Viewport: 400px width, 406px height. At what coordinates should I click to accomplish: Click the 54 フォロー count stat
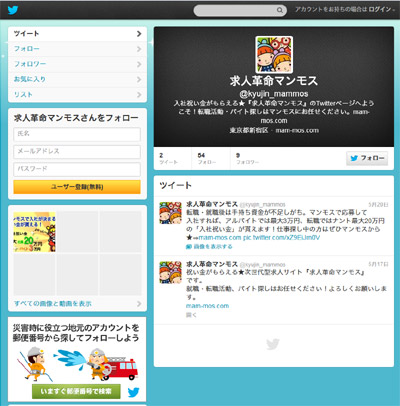tap(207, 158)
